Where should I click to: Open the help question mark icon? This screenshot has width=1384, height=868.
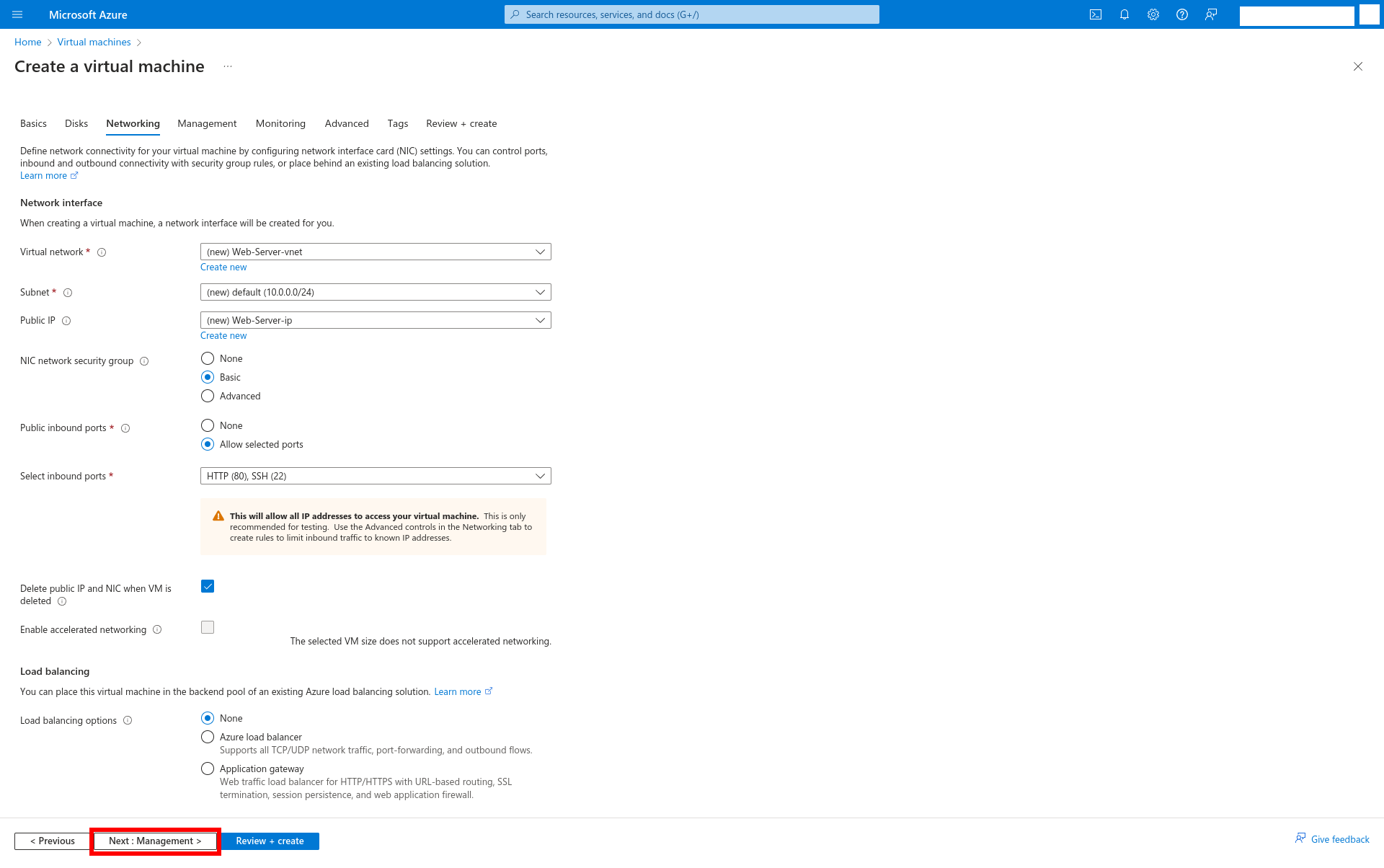pyautogui.click(x=1182, y=14)
